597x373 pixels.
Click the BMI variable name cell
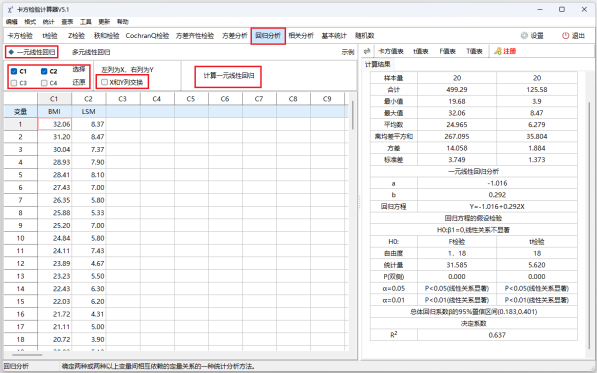(x=54, y=112)
